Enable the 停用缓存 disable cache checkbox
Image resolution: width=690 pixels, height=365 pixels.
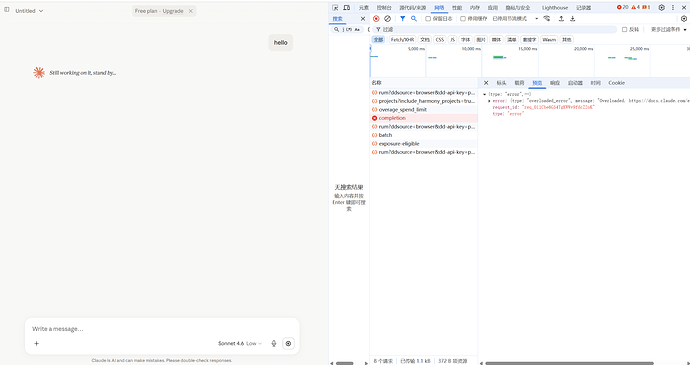pos(463,18)
